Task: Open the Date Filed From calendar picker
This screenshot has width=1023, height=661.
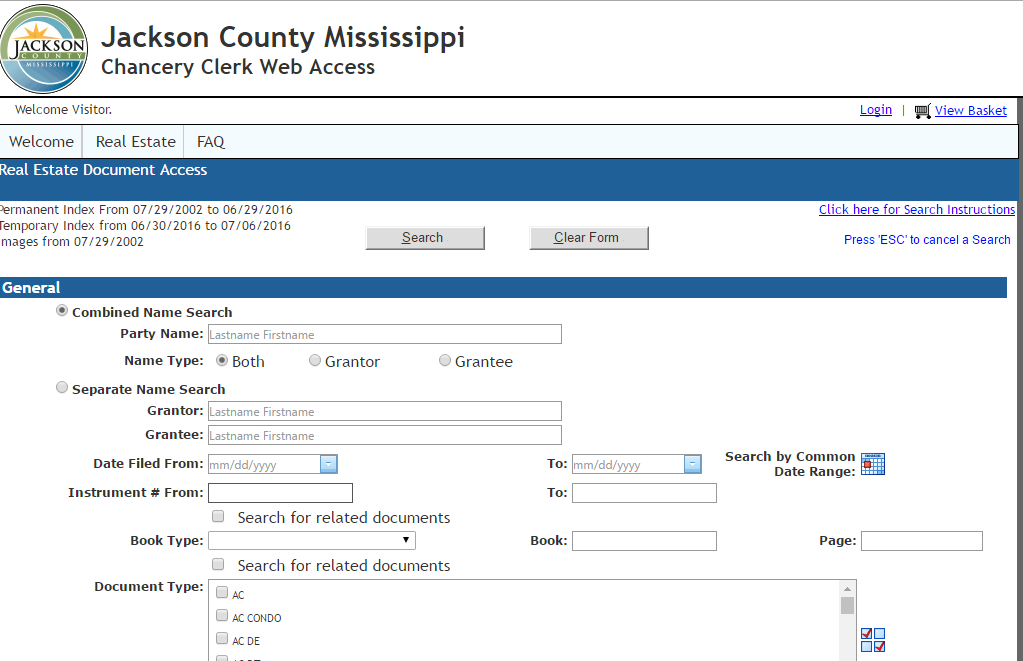Action: (330, 464)
